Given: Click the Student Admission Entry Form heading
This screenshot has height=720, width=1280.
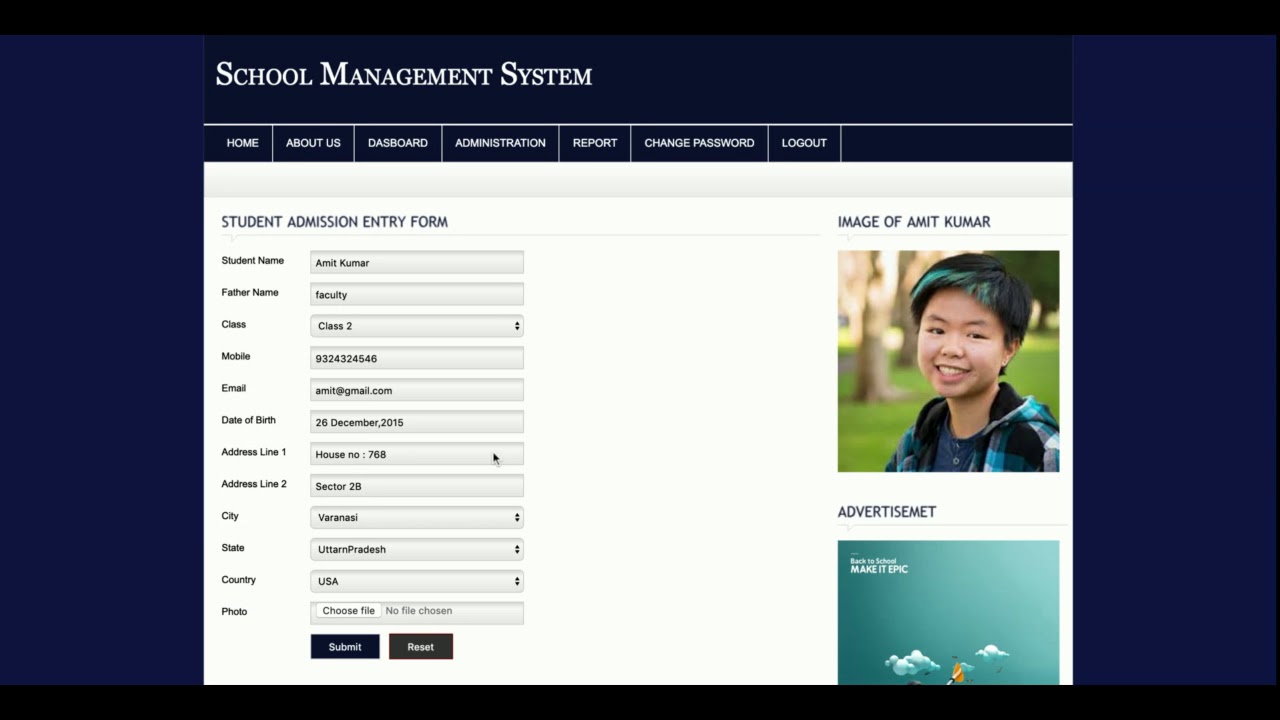Looking at the screenshot, I should click(x=334, y=222).
